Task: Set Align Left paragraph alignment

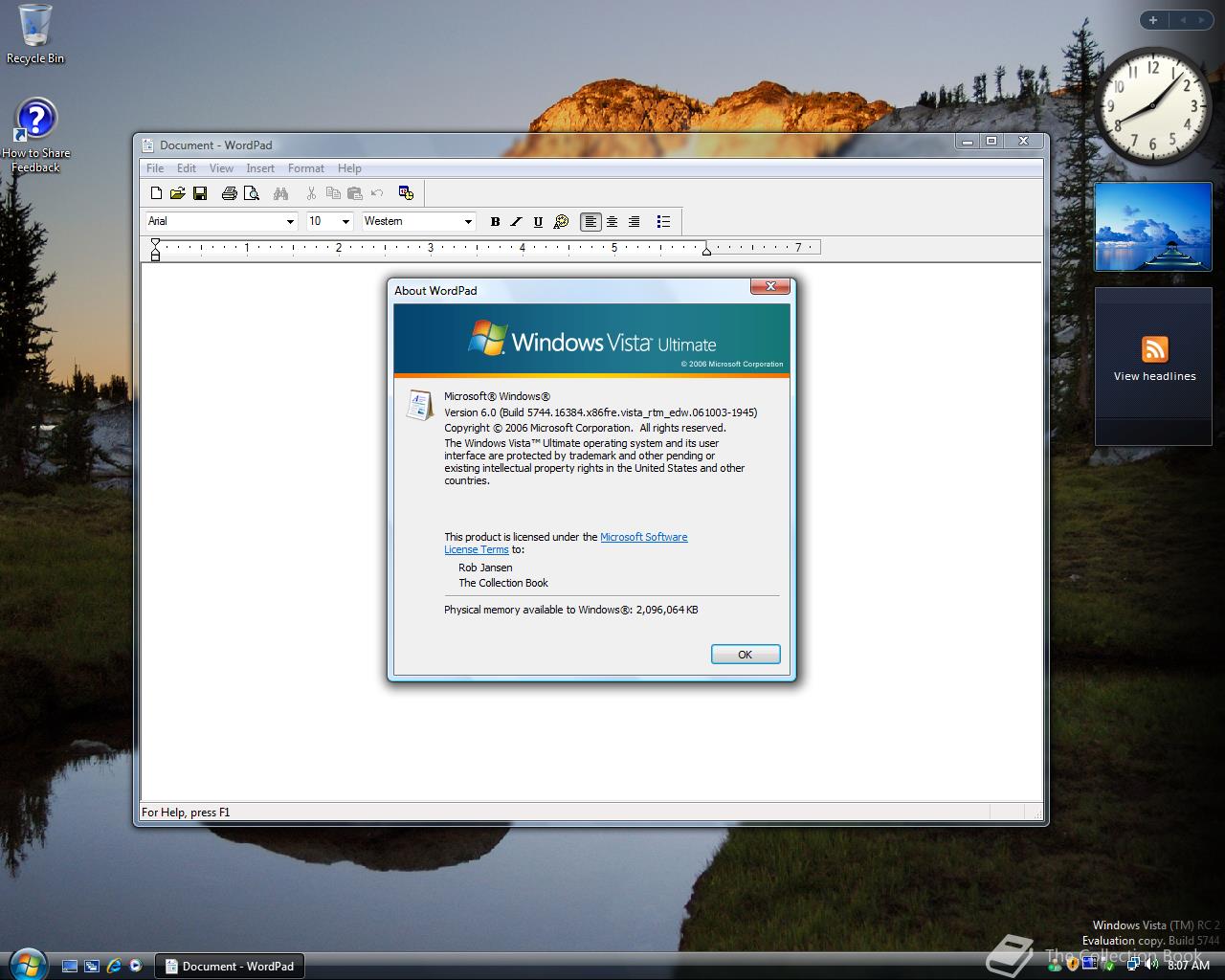Action: 590,221
